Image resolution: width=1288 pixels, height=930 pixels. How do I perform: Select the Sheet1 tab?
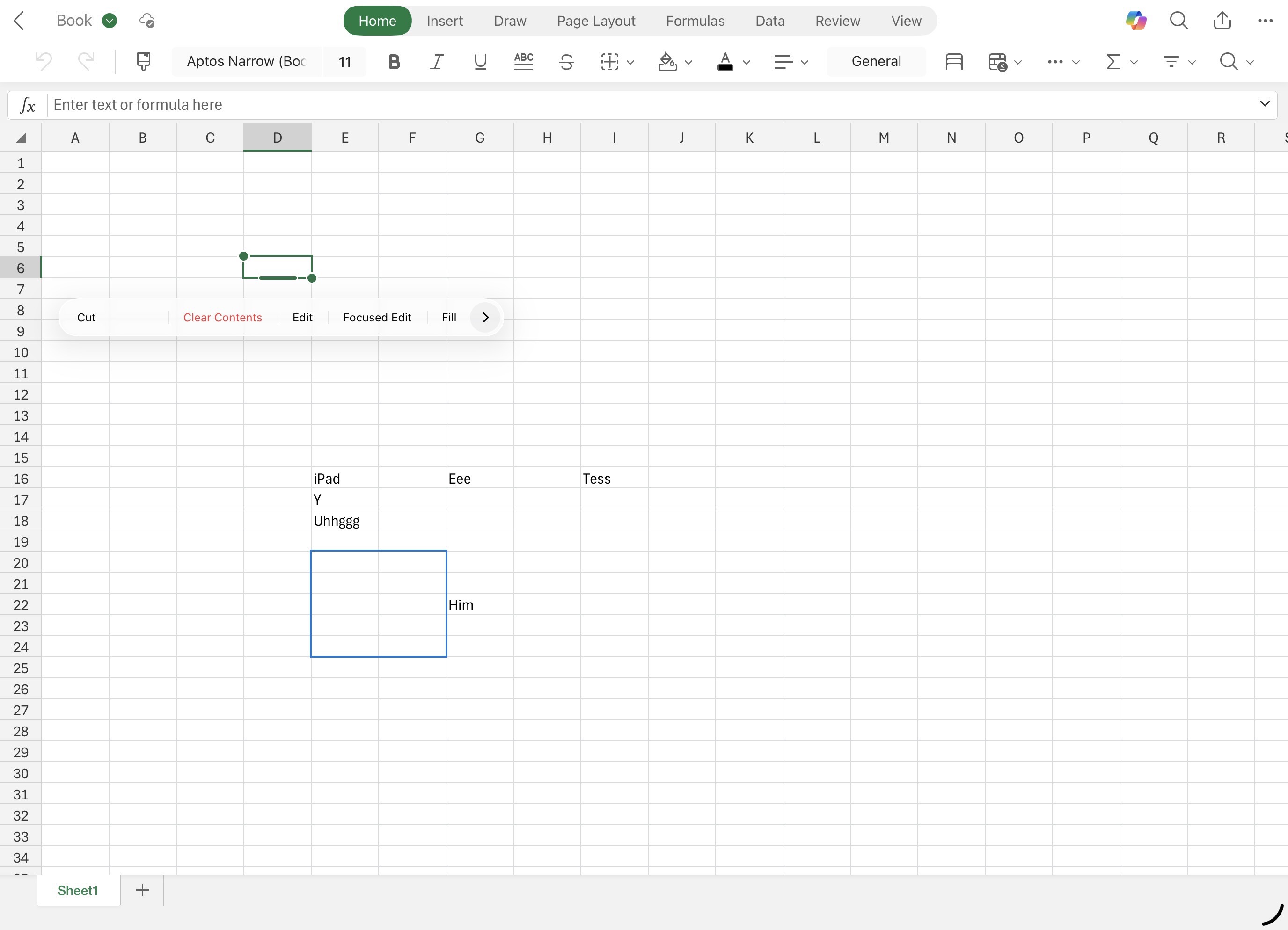[x=78, y=890]
